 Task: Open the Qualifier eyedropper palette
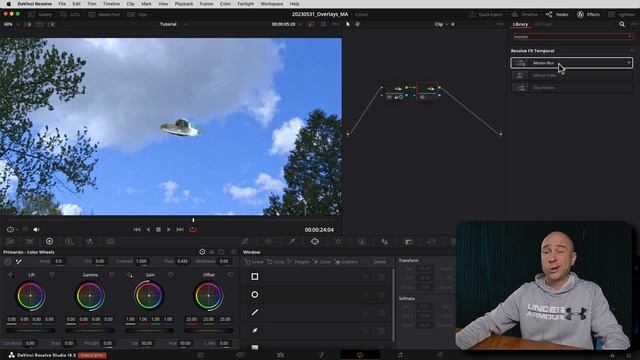tap(291, 242)
